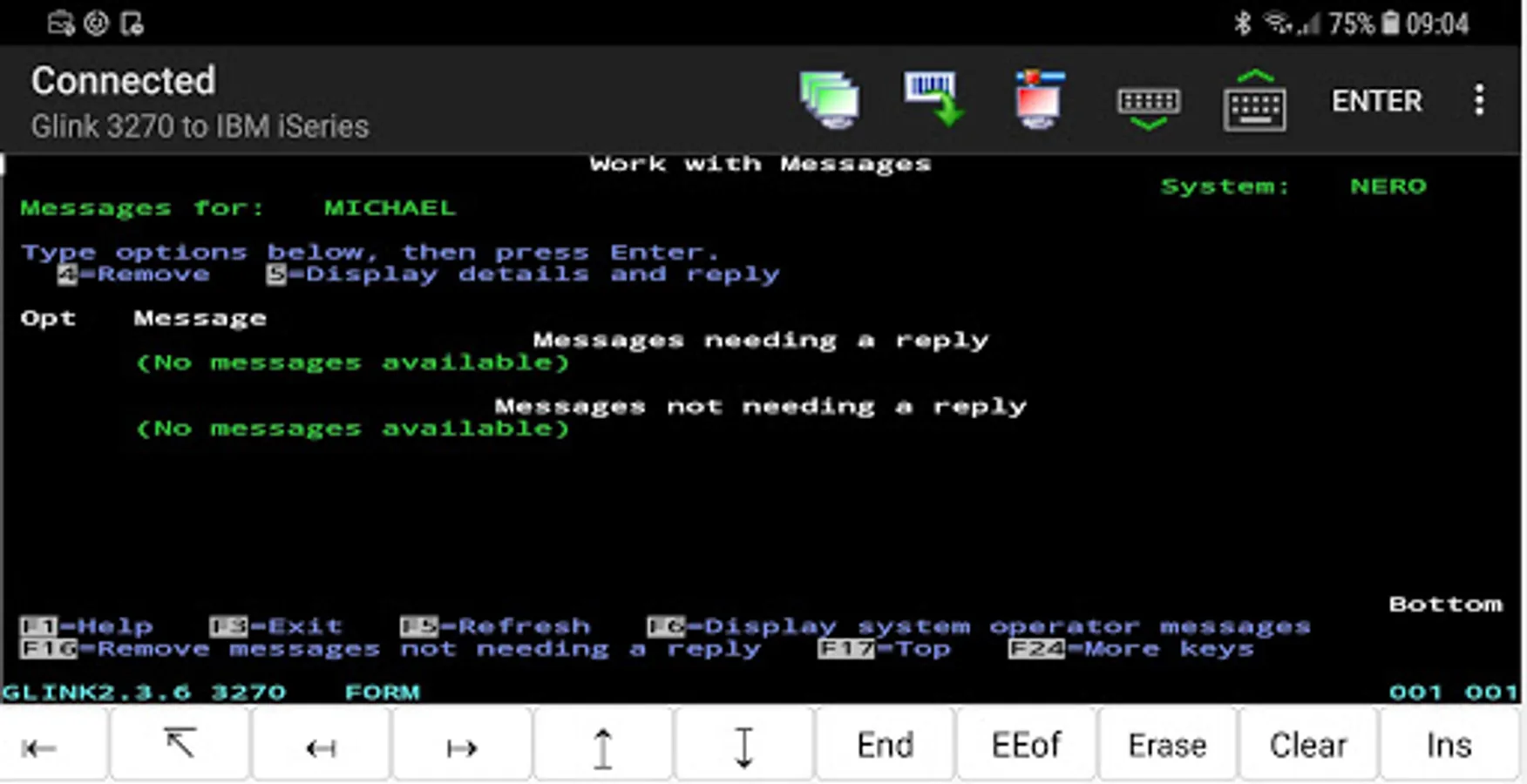Viewport: 1527px width, 784px height.
Task: Tap the stacked green screens icon
Action: click(x=829, y=100)
